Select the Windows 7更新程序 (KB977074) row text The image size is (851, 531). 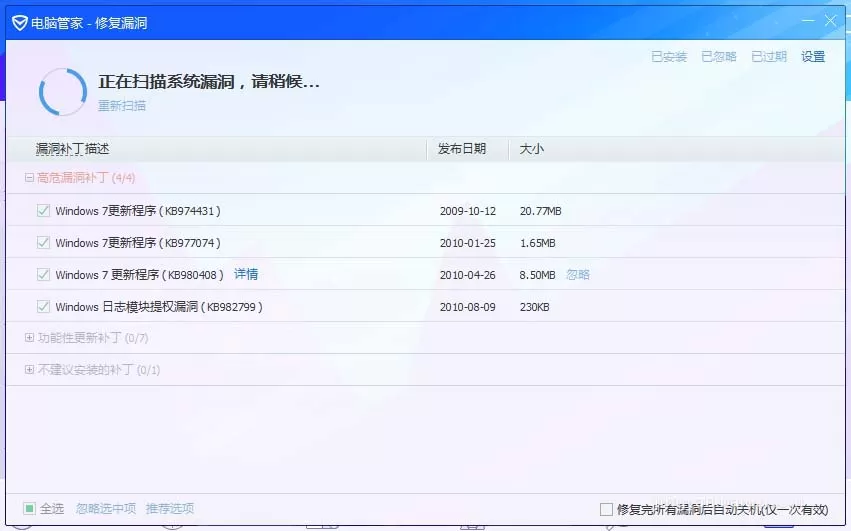coord(138,243)
